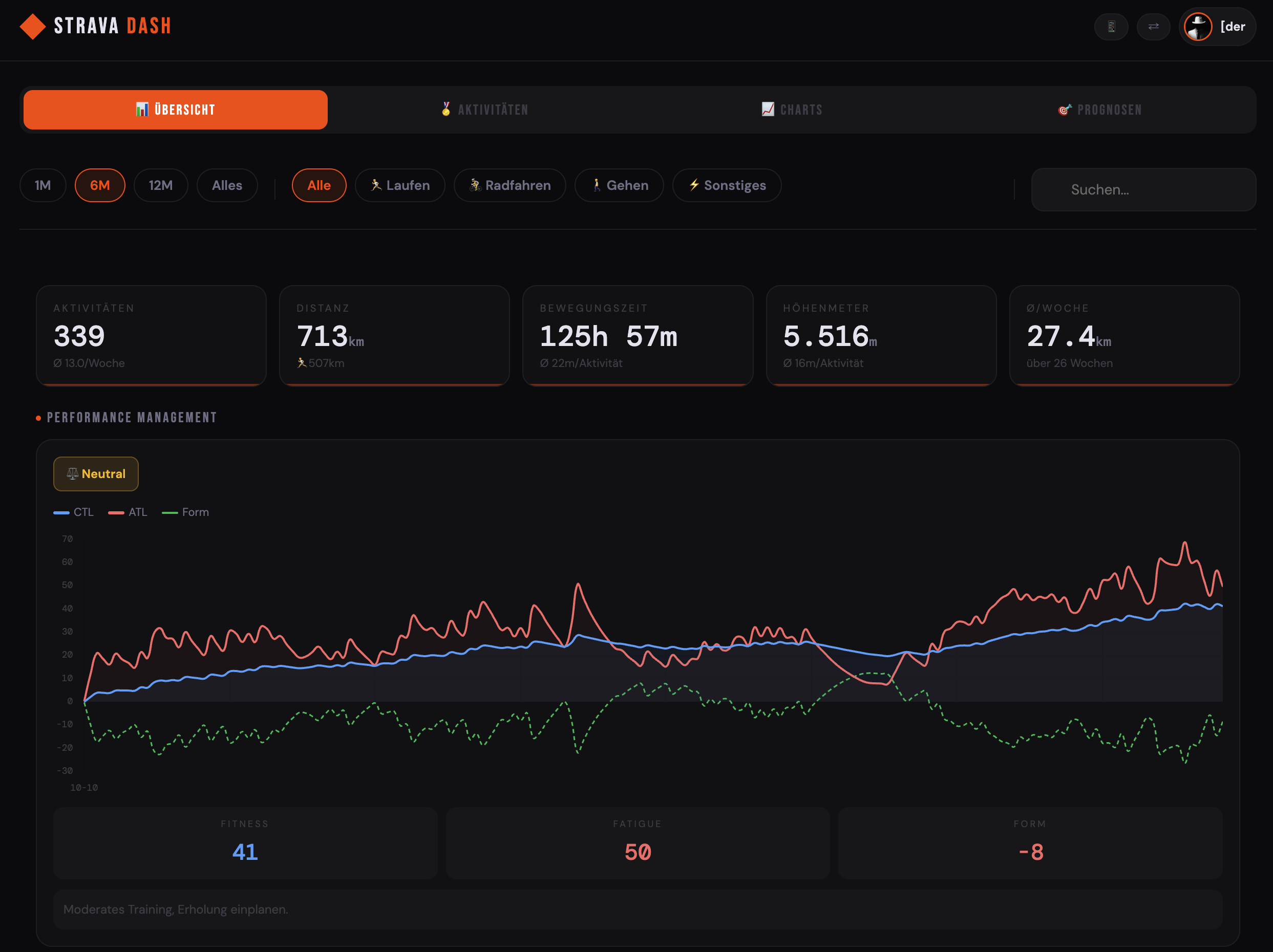
Task: Filter by Radfahren cycling activities
Action: tap(510, 185)
